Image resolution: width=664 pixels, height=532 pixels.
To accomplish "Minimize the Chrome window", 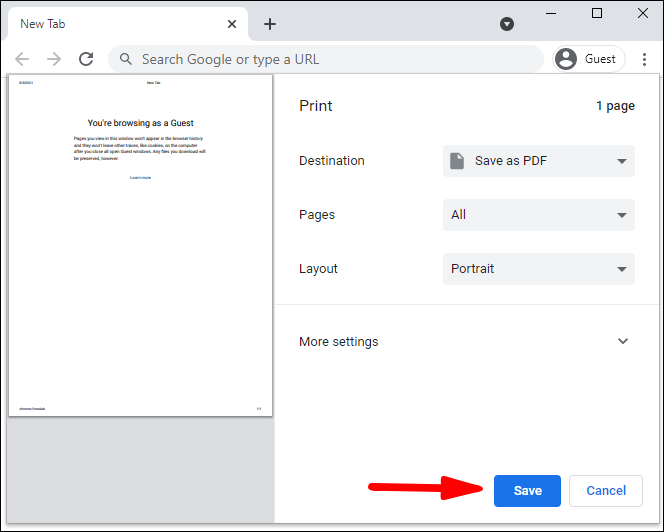I will (x=551, y=14).
